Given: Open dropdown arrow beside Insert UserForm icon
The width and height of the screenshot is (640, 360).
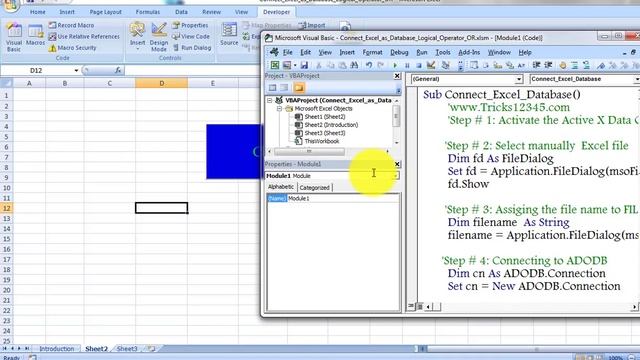Looking at the screenshot, I should (x=295, y=65).
